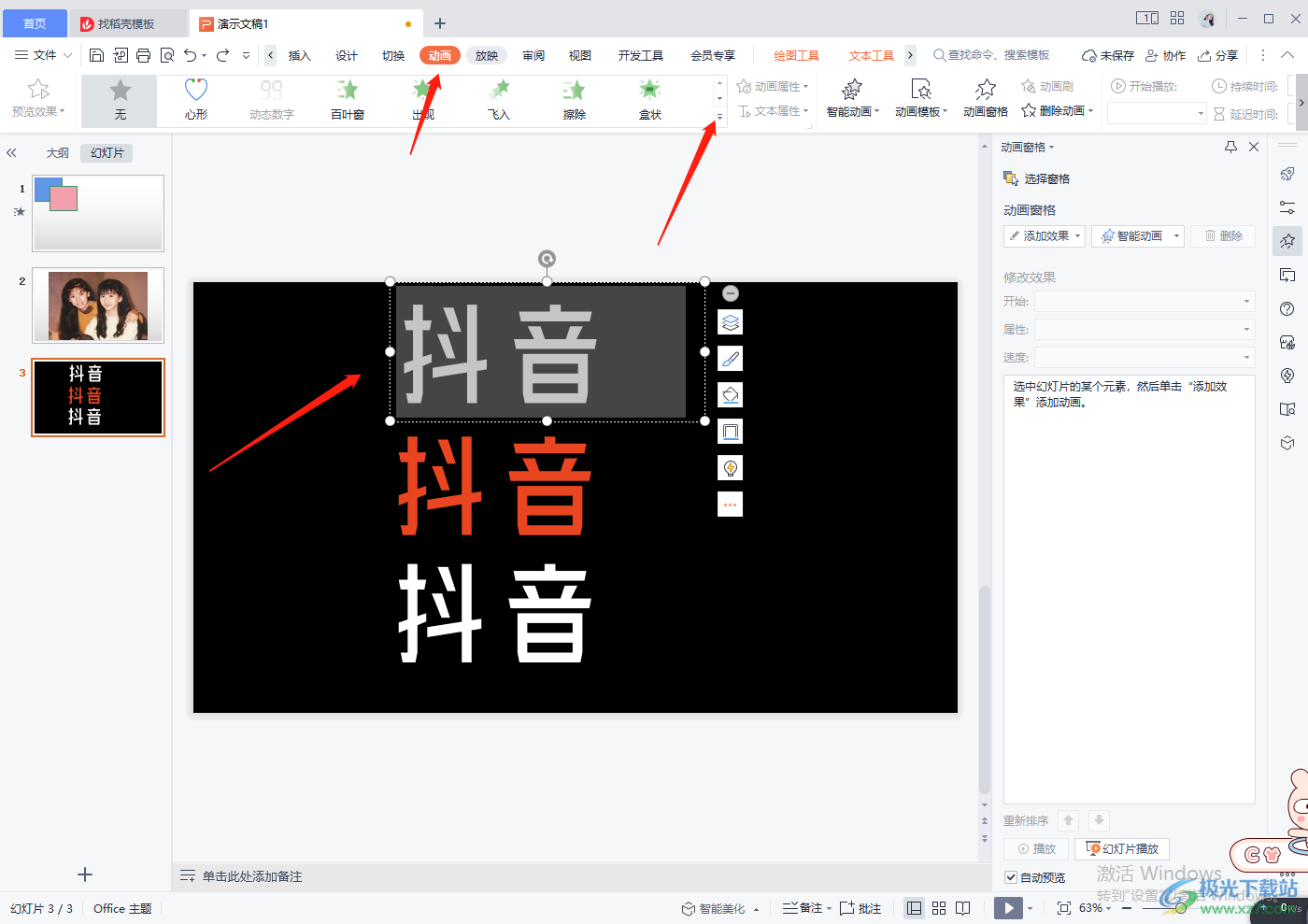The width and height of the screenshot is (1308, 924).
Task: Switch to slide sorter view in status bar
Action: click(939, 908)
